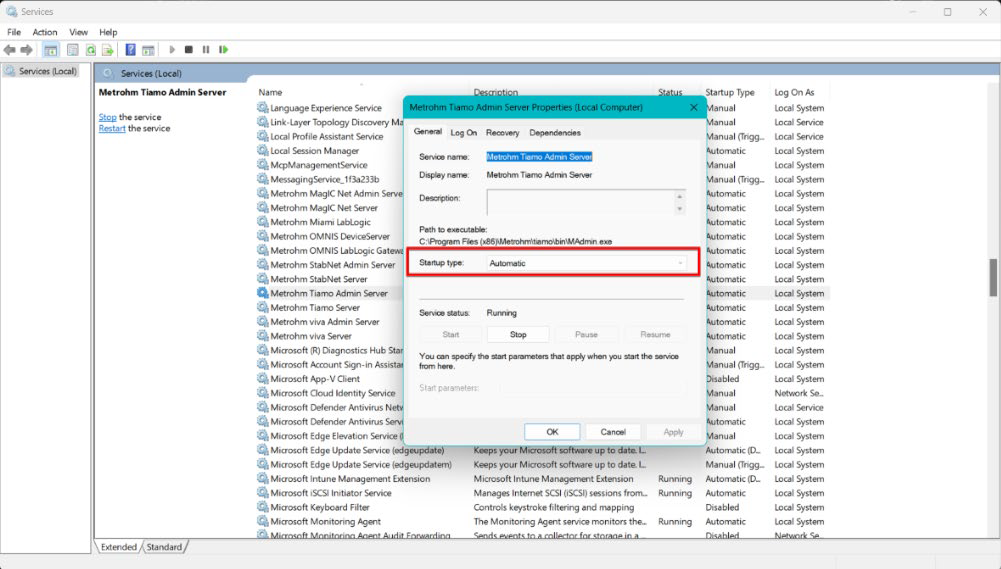The image size is (1001, 569).
Task: Click gear icon beside Microsoft Monitoring Agent
Action: [x=262, y=521]
